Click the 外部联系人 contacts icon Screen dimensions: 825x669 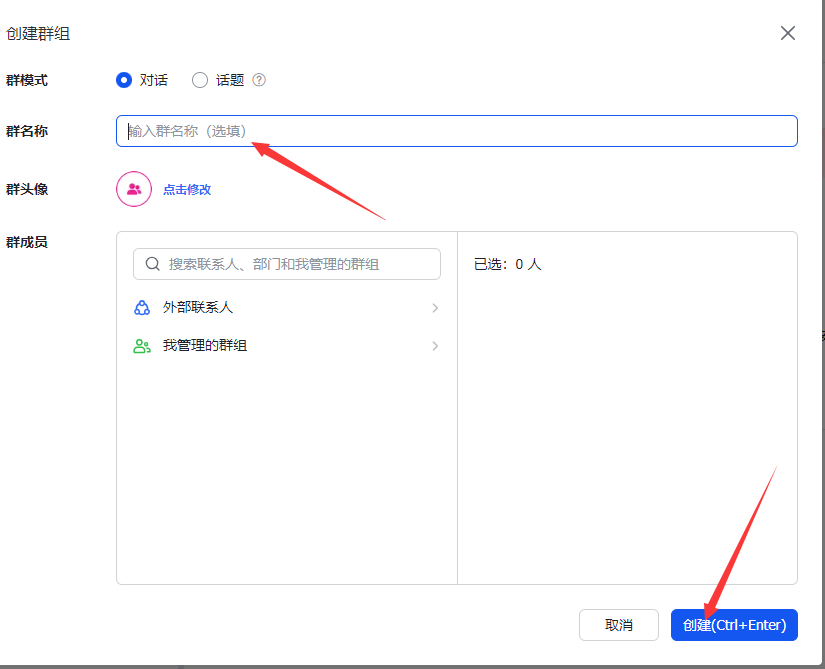[142, 308]
